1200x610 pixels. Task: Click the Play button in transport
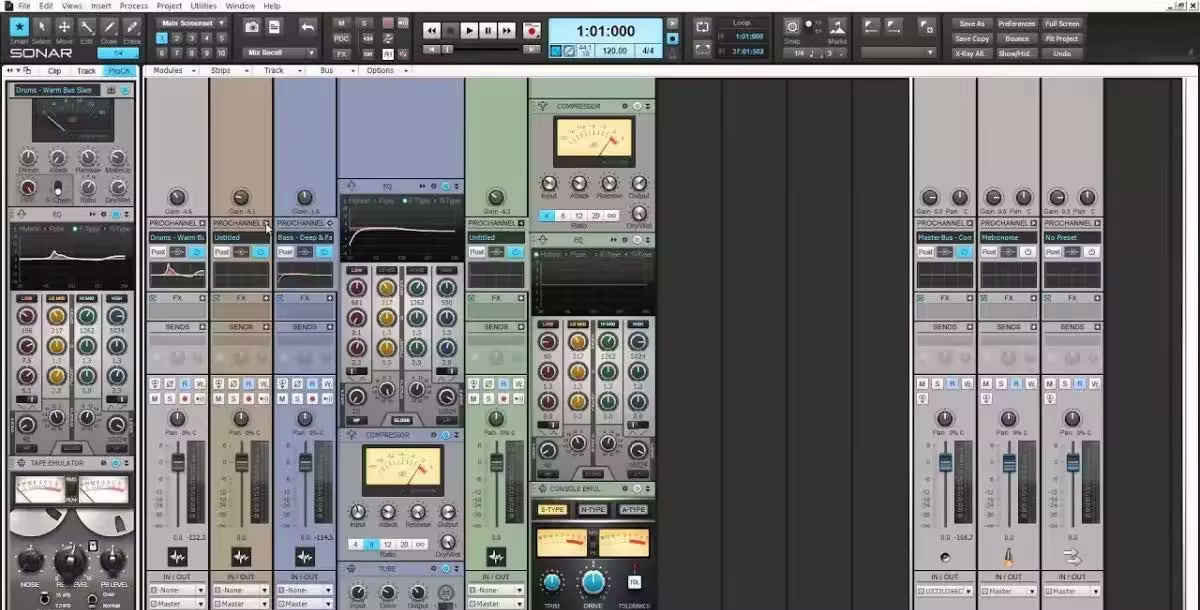(x=469, y=31)
